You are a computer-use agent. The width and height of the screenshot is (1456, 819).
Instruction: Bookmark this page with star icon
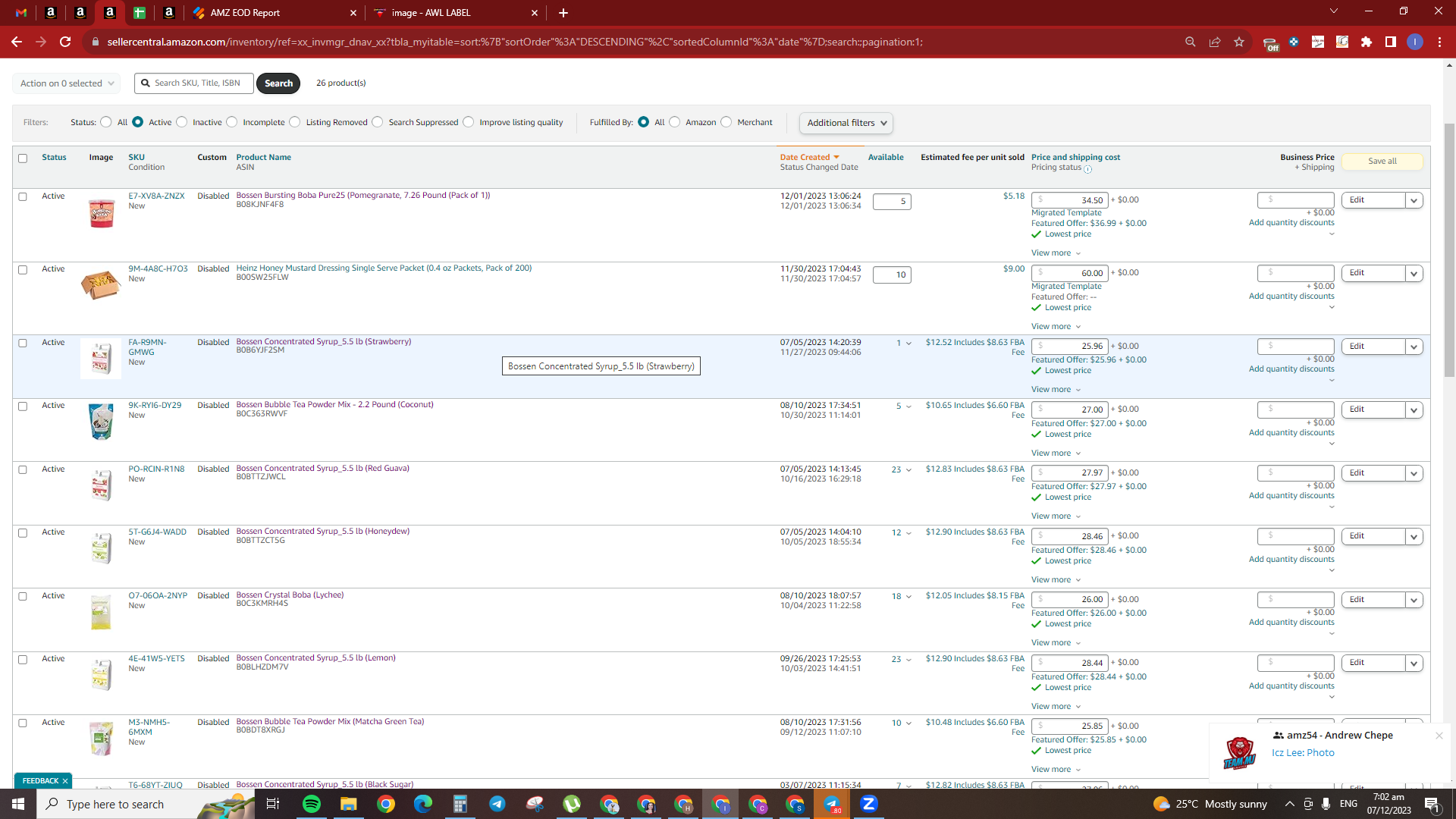click(1239, 42)
